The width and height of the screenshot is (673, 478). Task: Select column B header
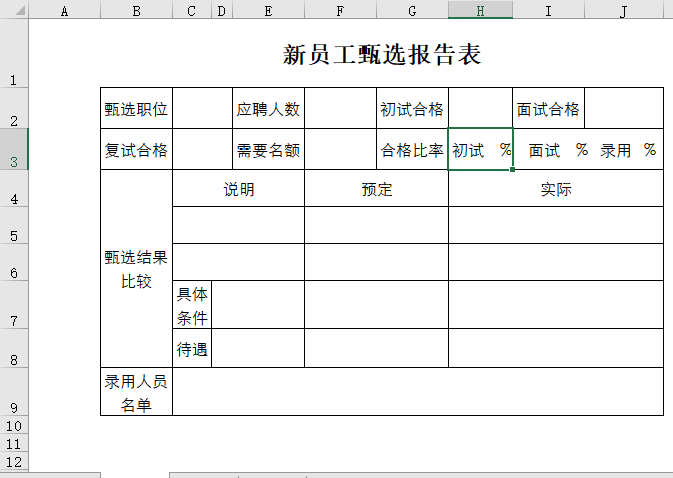[x=136, y=10]
